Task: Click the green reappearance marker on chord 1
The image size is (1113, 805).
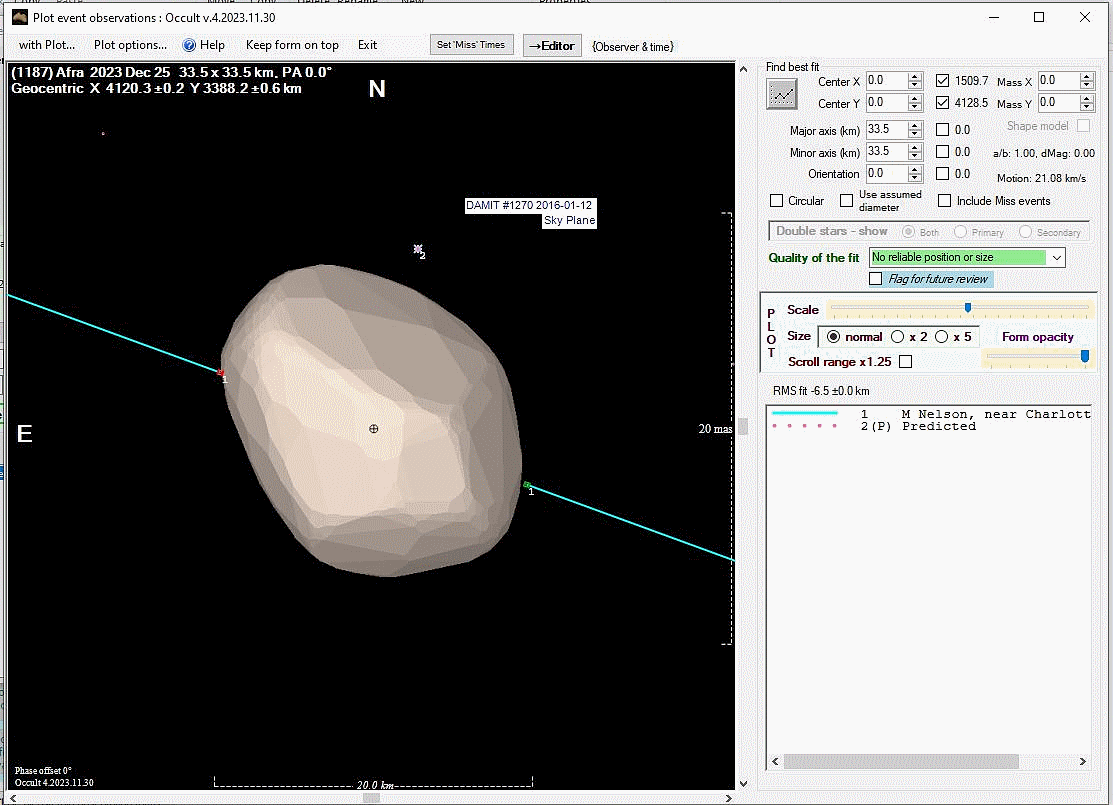Action: pos(527,485)
